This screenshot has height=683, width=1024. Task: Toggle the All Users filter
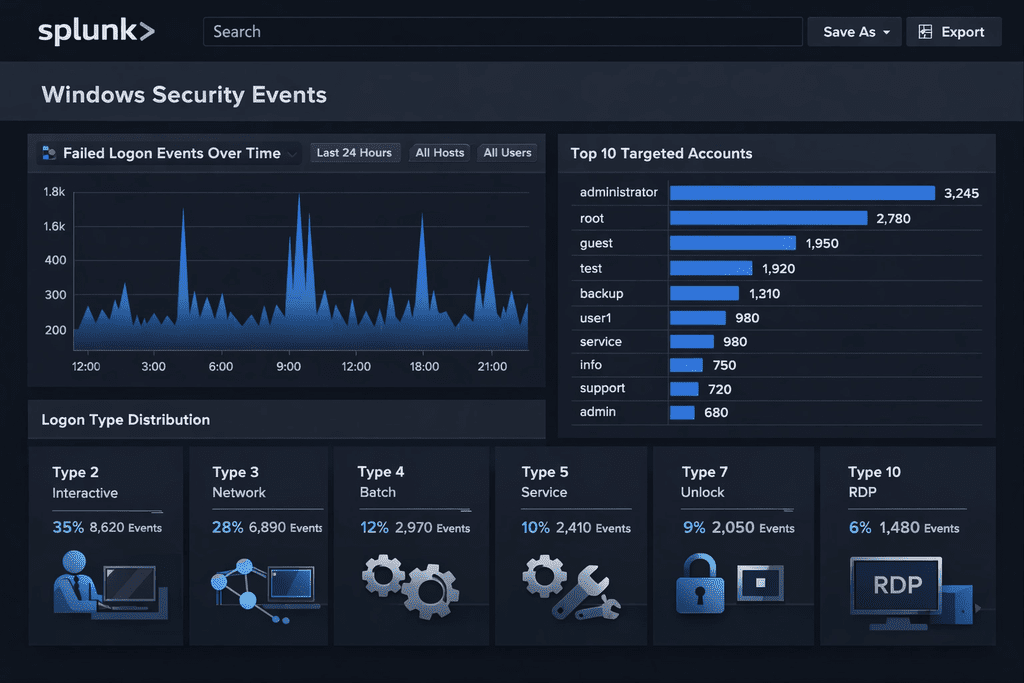tap(507, 153)
